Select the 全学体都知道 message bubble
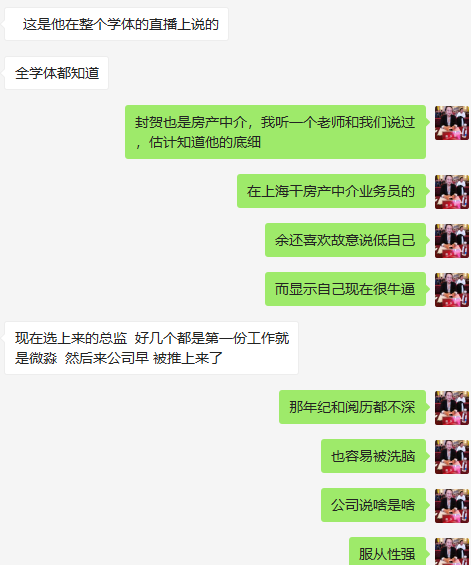 57,73
